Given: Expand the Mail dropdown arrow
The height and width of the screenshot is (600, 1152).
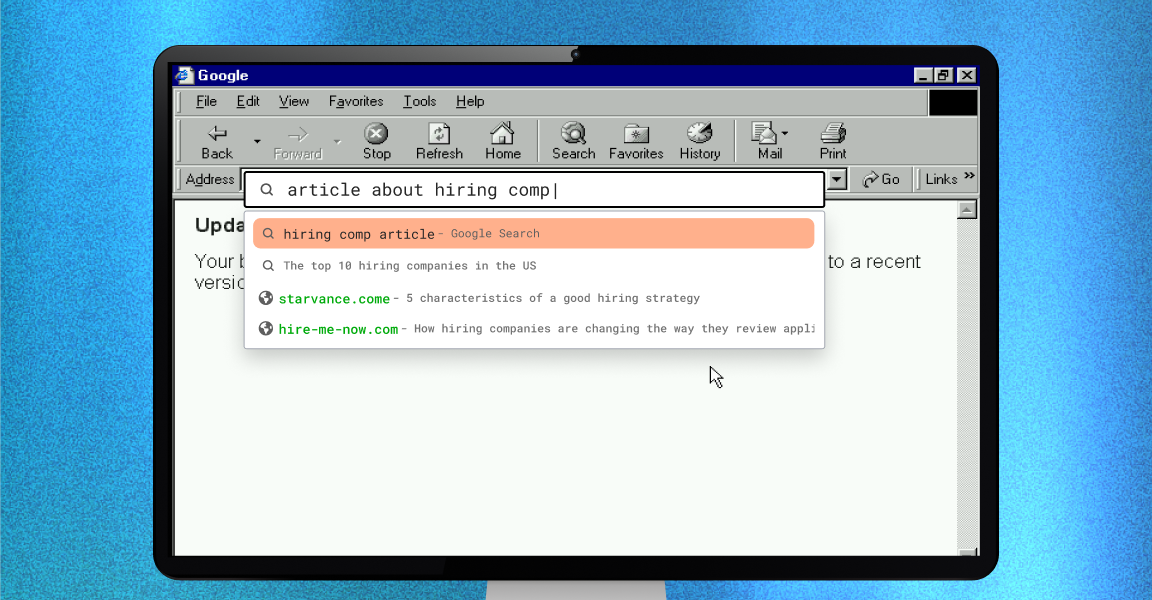Looking at the screenshot, I should point(785,134).
